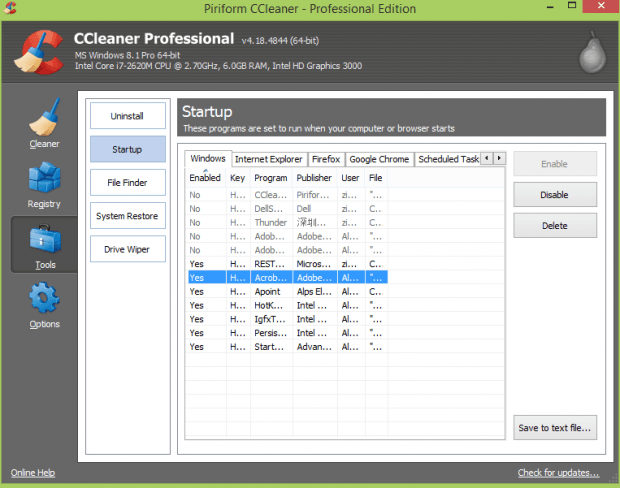Click the CCleaner logo in header

click(39, 52)
